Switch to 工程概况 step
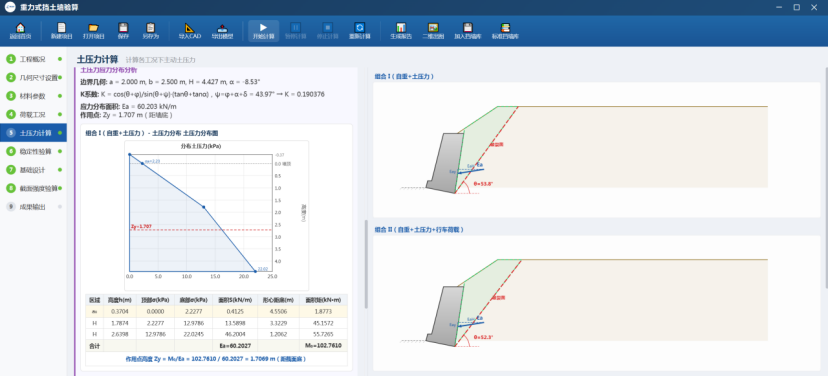The width and height of the screenshot is (829, 377). [x=33, y=59]
